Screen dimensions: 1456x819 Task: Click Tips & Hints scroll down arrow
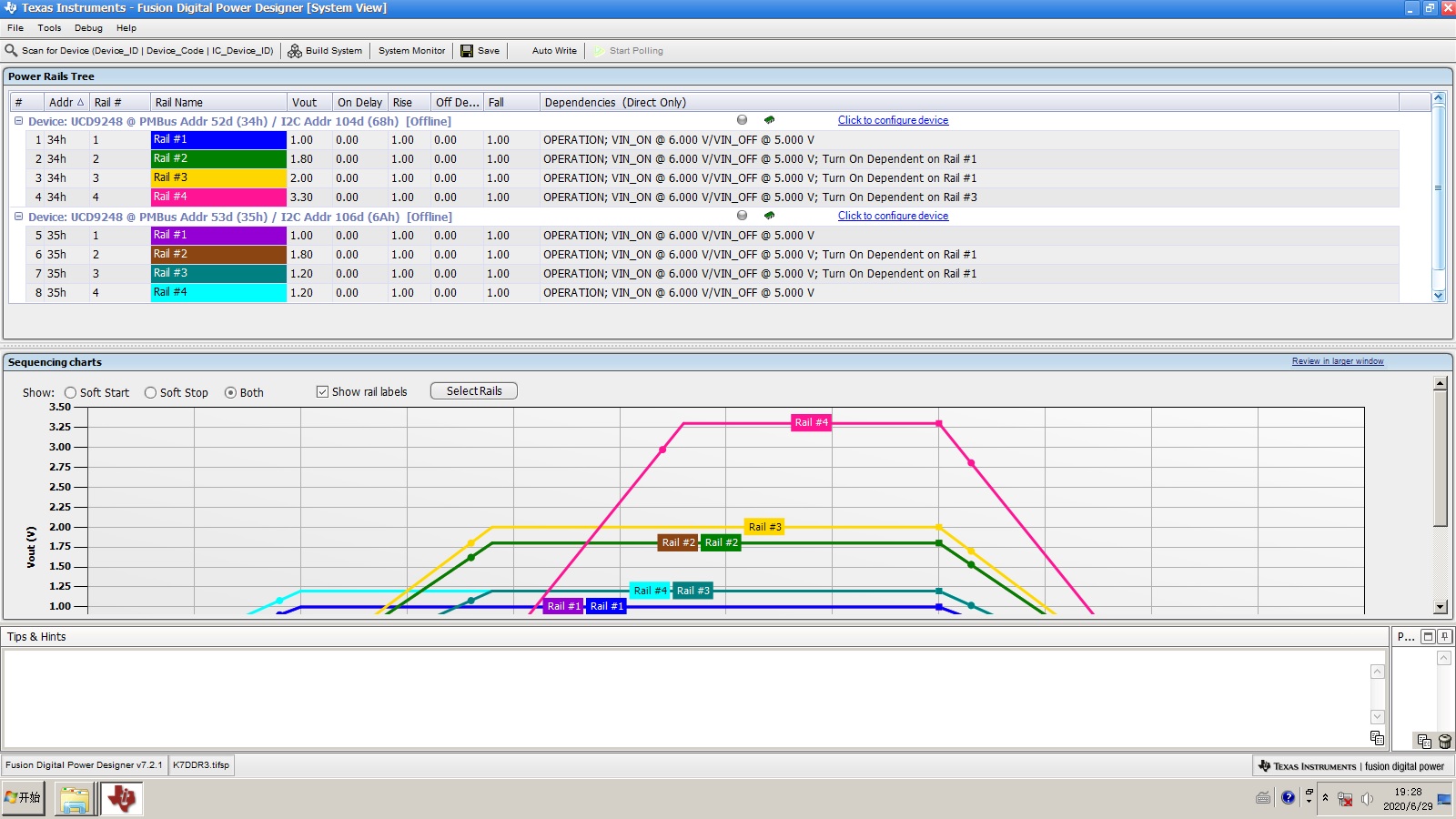point(1378,717)
